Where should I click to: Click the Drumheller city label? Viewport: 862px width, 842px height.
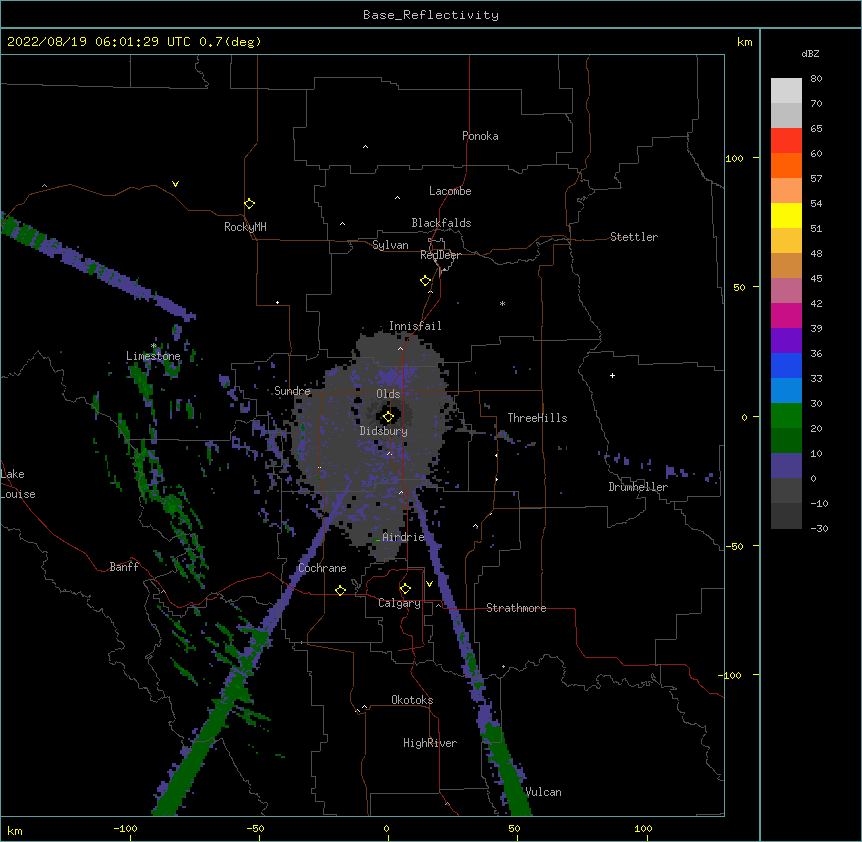pyautogui.click(x=638, y=487)
